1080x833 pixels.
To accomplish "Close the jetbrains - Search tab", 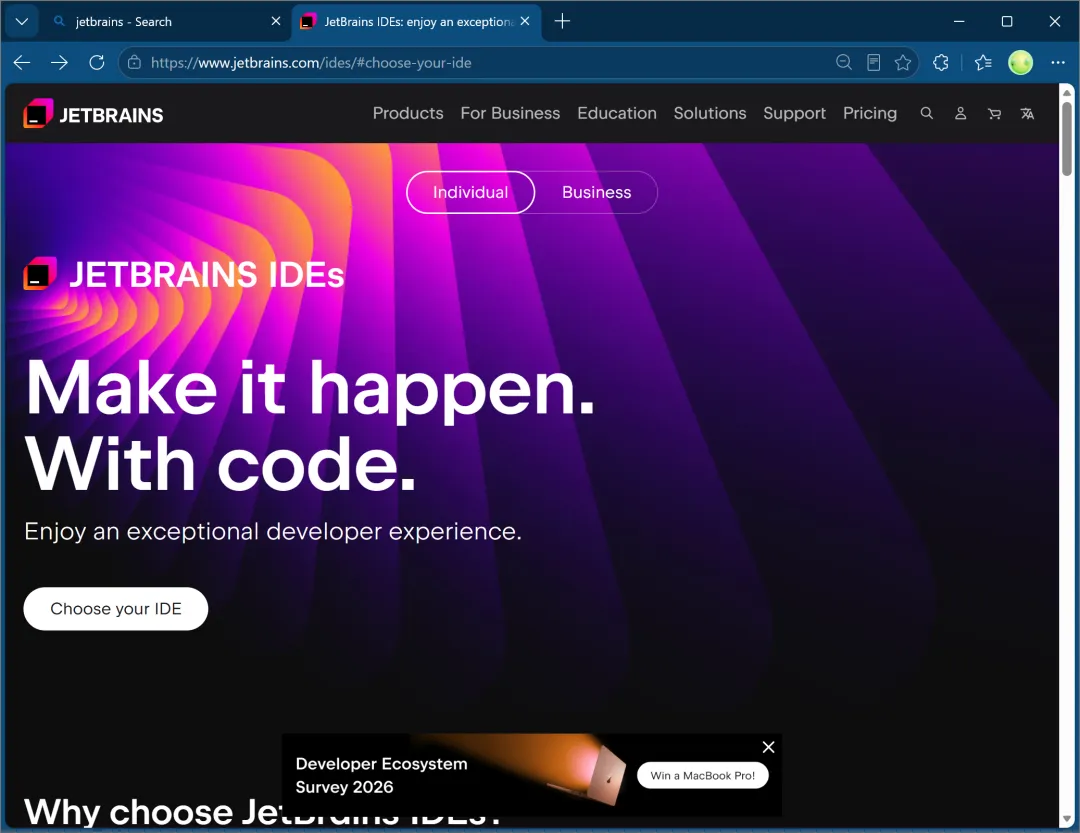I will point(276,21).
